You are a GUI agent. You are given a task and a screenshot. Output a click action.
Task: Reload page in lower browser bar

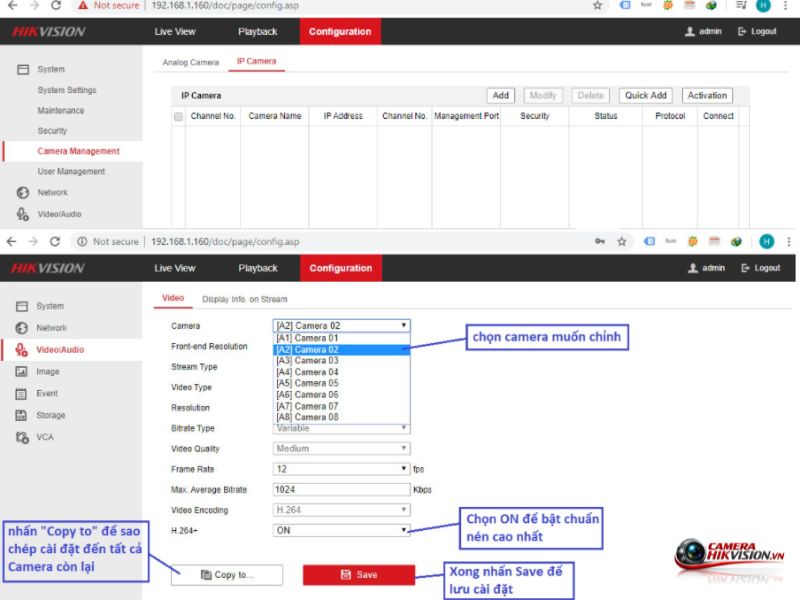(55, 241)
